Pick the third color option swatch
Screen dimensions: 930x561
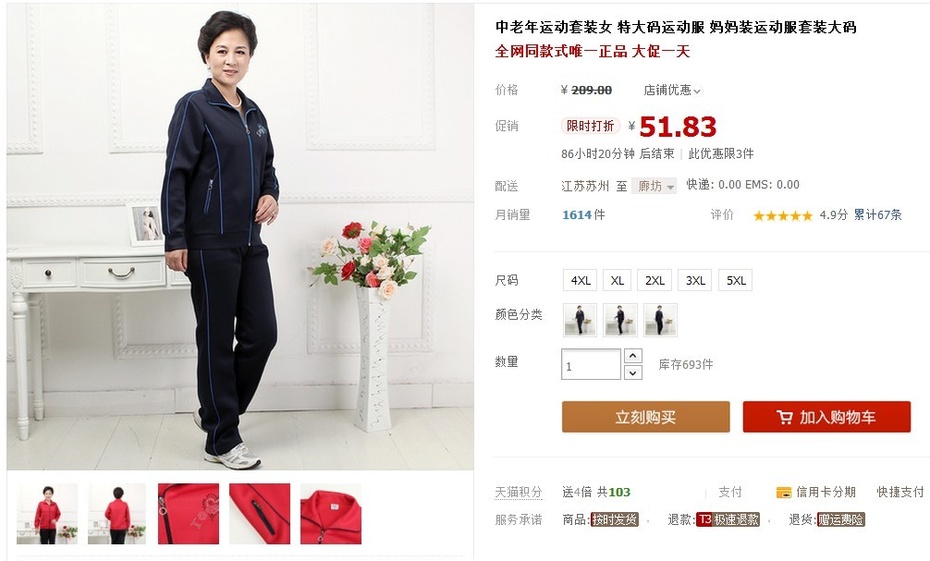[x=660, y=320]
